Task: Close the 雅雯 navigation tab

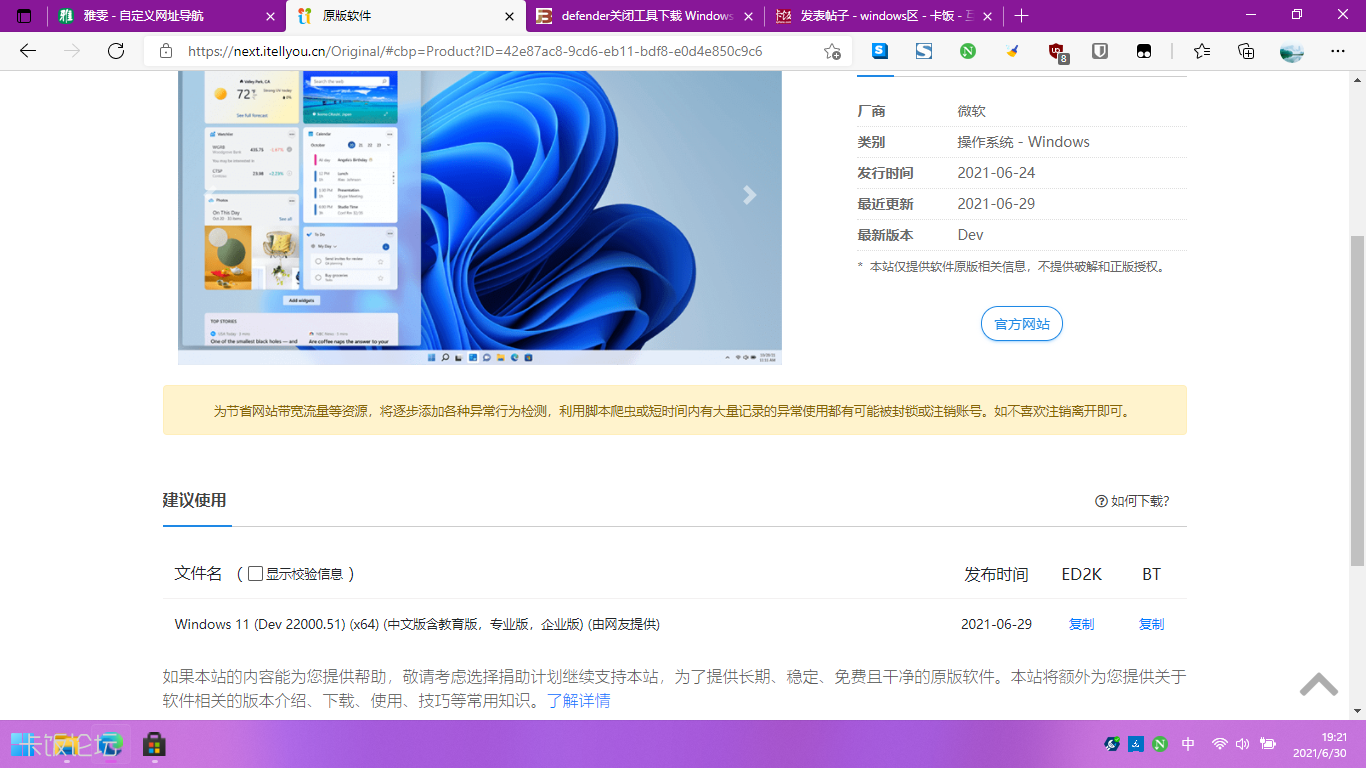Action: pos(270,16)
